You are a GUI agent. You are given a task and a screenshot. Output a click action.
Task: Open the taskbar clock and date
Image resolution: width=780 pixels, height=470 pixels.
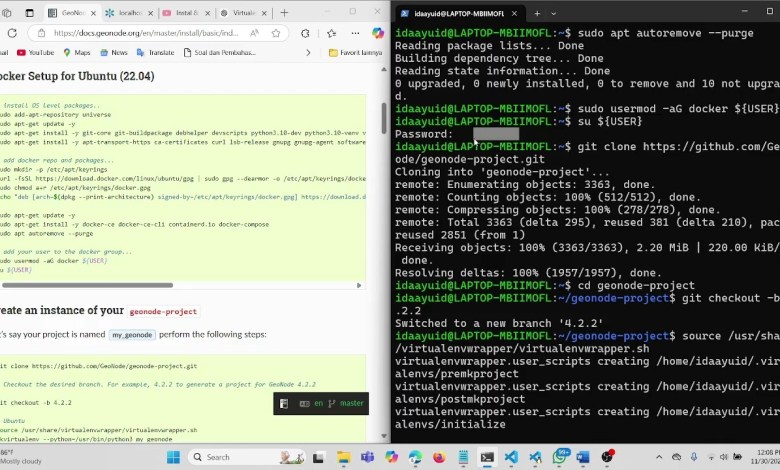[x=765, y=457]
